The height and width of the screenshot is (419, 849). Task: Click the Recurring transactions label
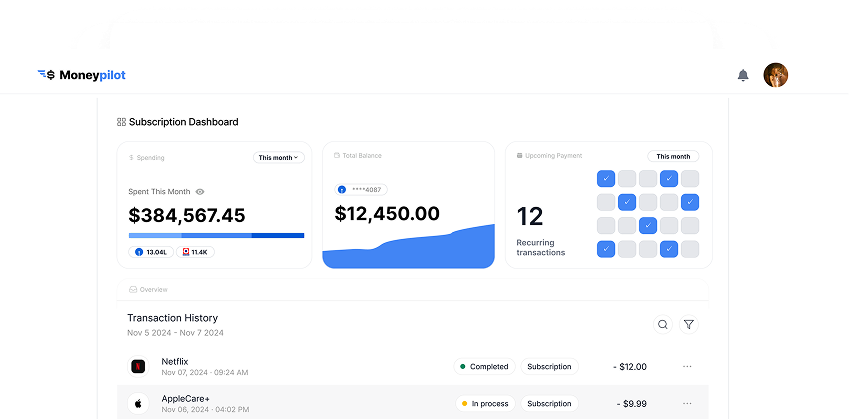541,247
